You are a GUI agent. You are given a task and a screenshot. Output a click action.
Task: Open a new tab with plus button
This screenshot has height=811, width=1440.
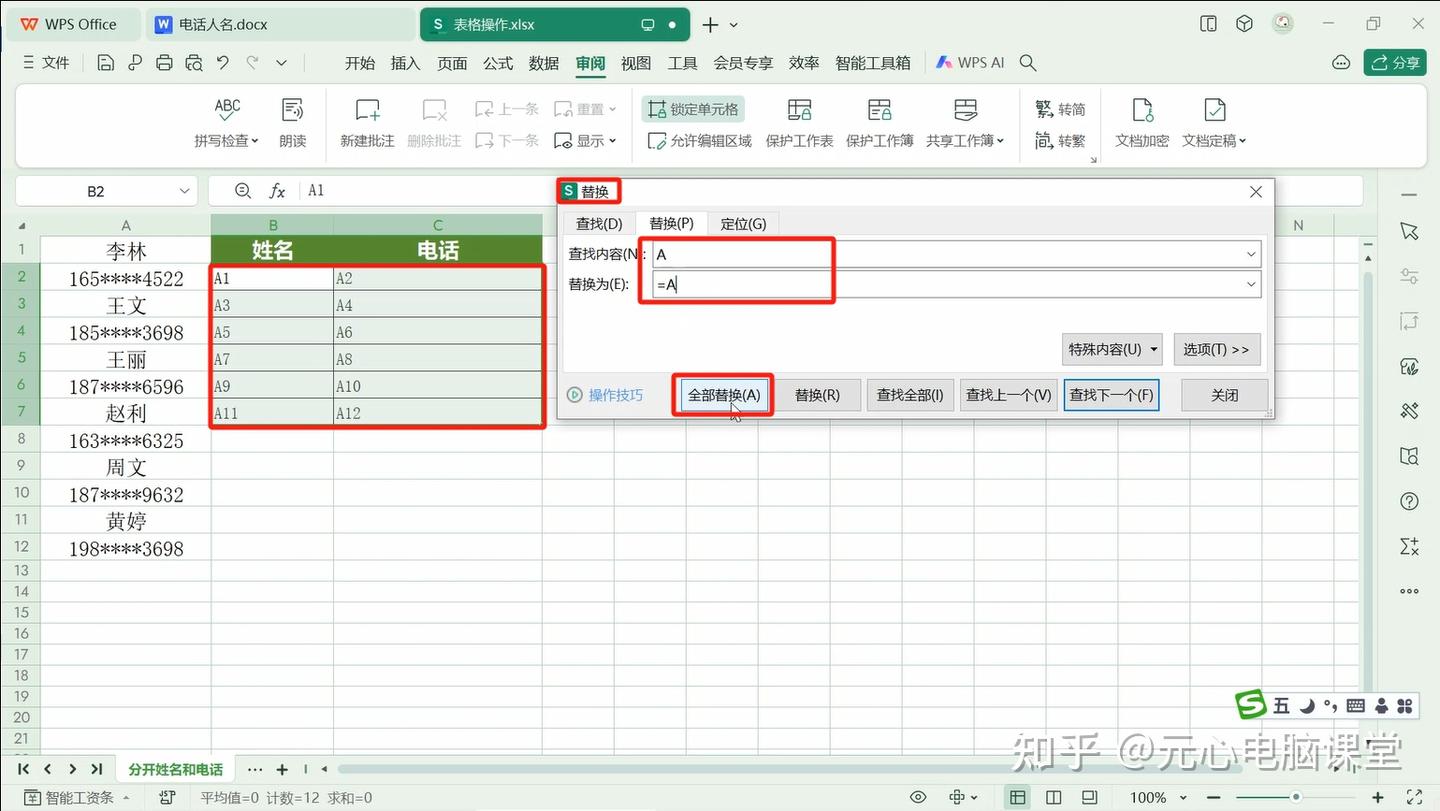710,24
